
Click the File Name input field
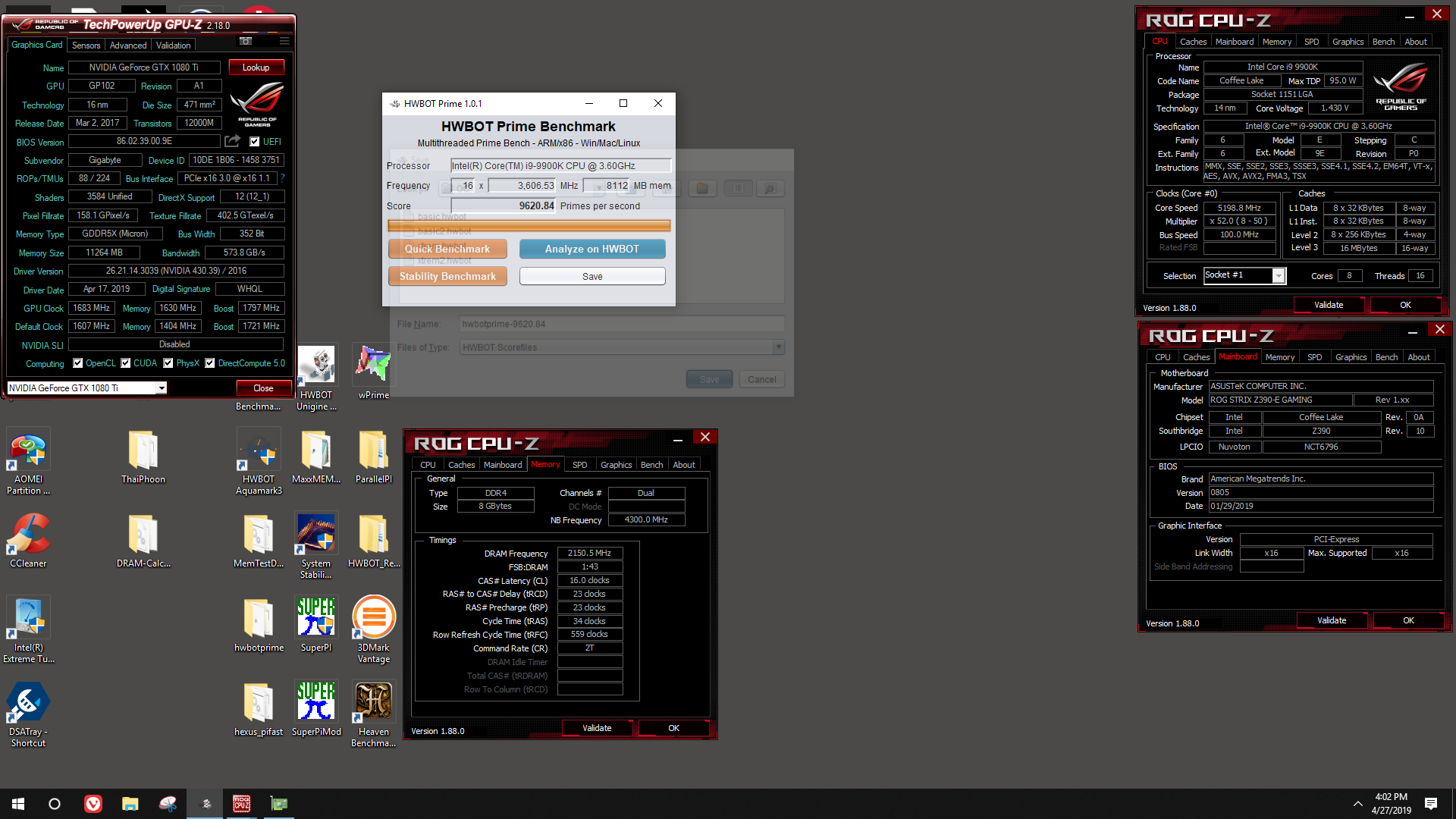point(622,324)
